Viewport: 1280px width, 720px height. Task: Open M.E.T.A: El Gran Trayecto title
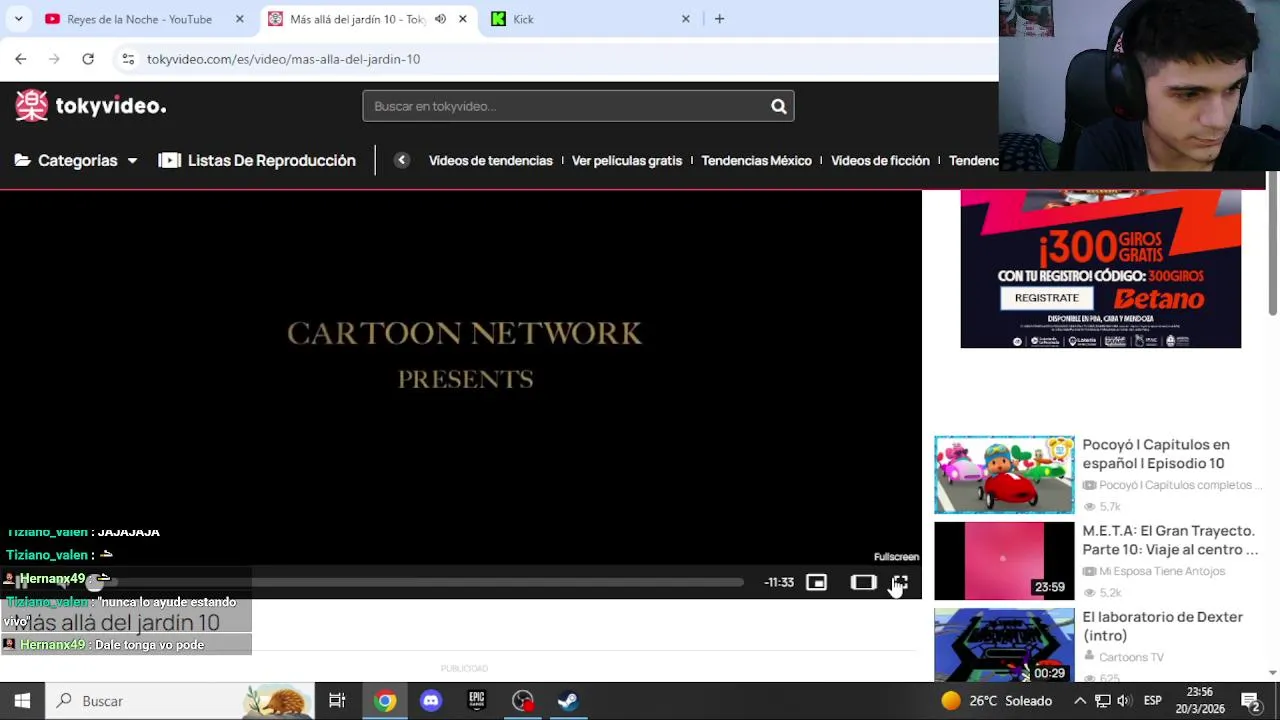pos(1170,540)
